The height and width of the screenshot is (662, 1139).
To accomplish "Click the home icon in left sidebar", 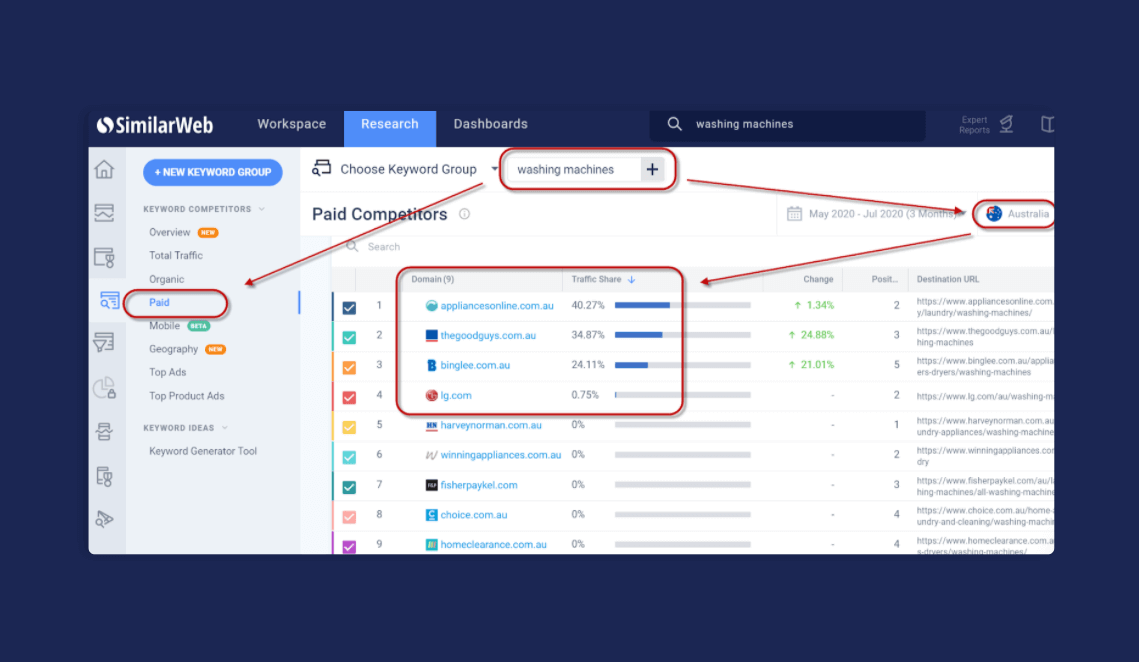I will pos(105,170).
